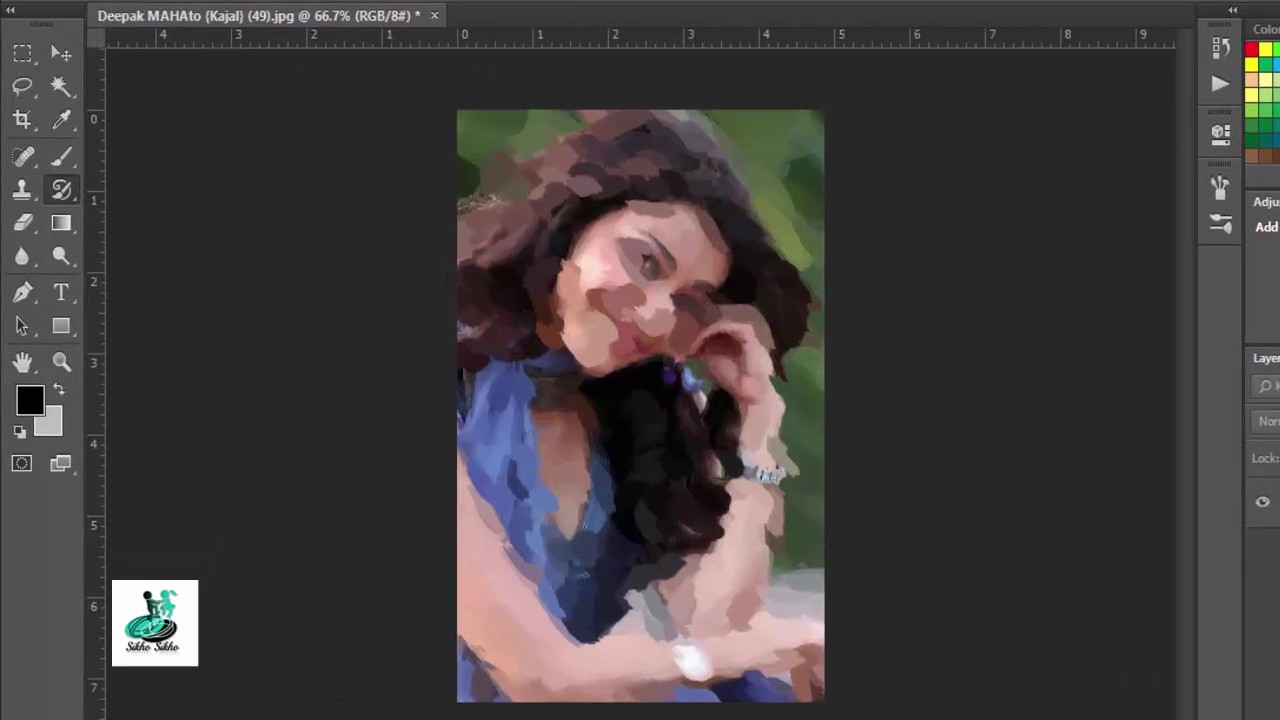The height and width of the screenshot is (720, 1280).
Task: Select the Clone Stamp tool
Action: click(22, 190)
